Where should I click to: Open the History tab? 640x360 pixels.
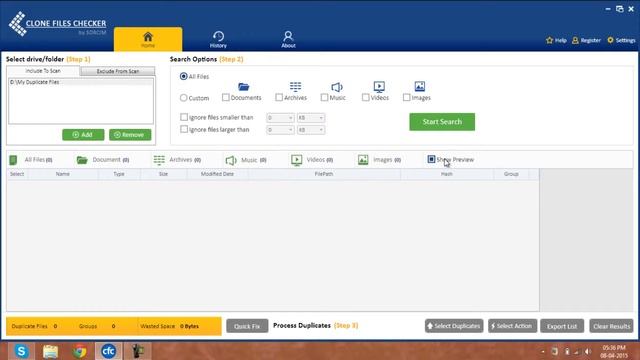(x=218, y=39)
